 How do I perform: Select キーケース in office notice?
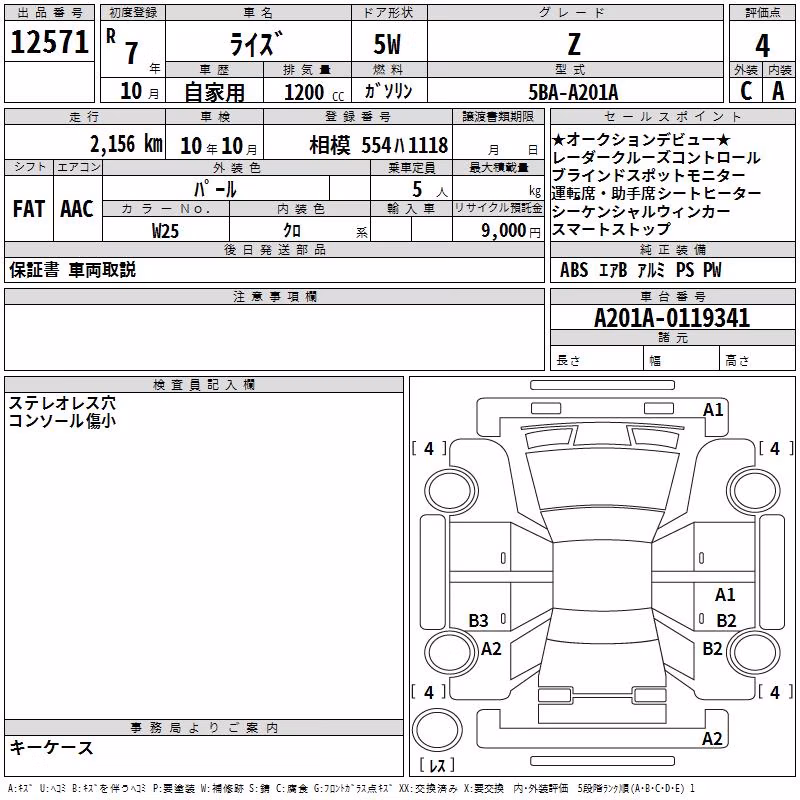coord(52,747)
